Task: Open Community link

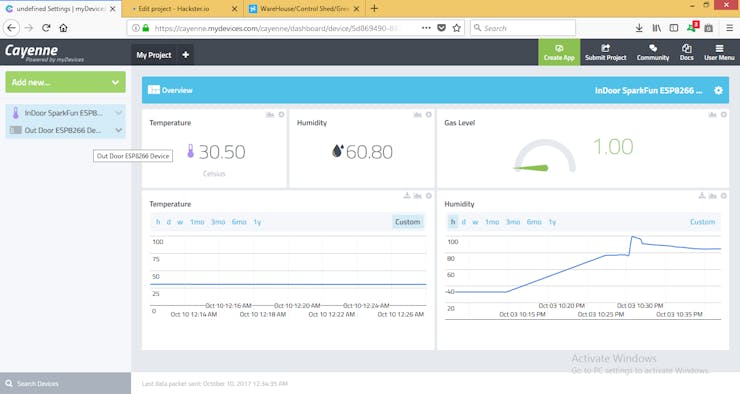Action: 653,52
